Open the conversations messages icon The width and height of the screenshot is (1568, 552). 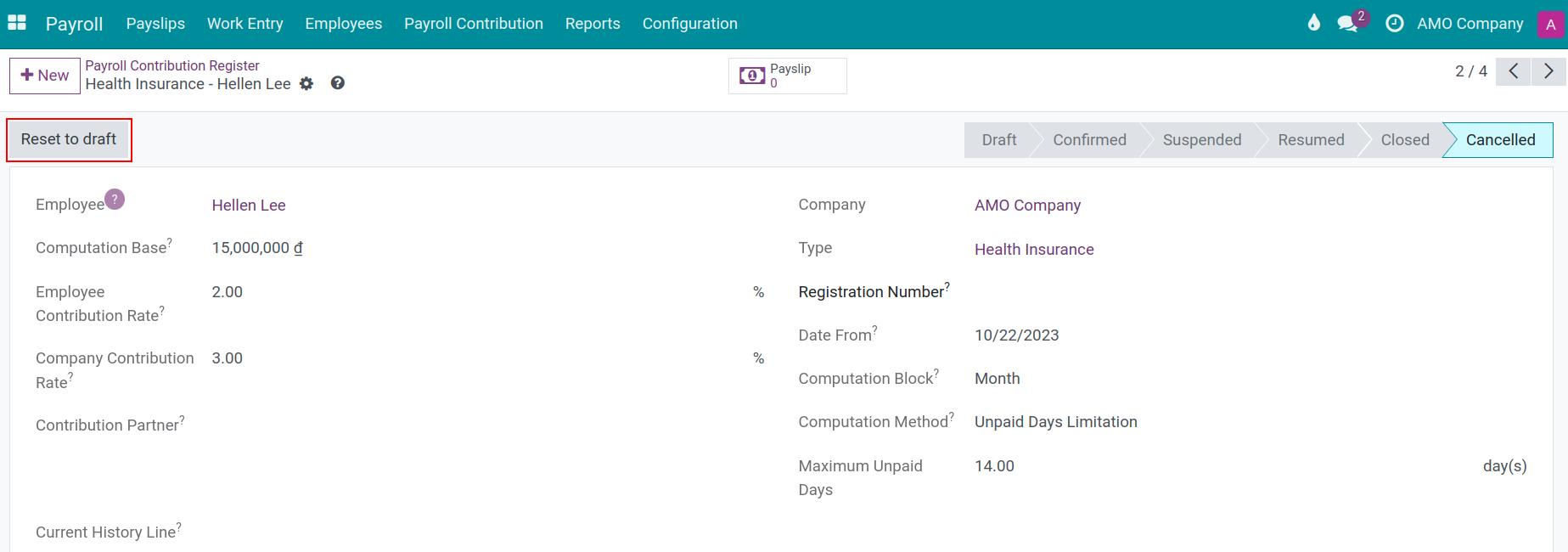tap(1347, 24)
